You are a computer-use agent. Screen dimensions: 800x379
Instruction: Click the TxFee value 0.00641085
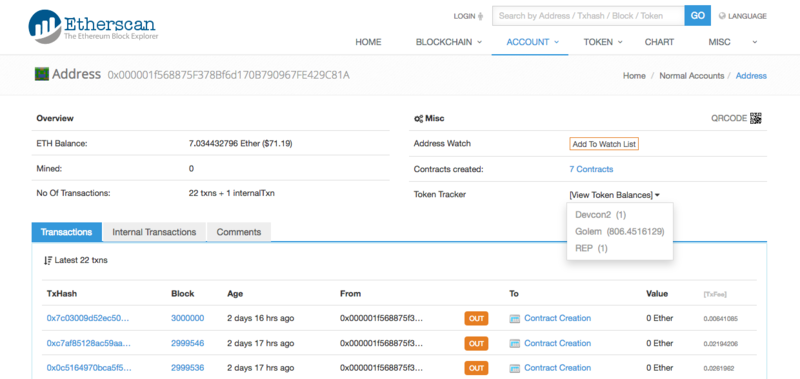[720, 319]
